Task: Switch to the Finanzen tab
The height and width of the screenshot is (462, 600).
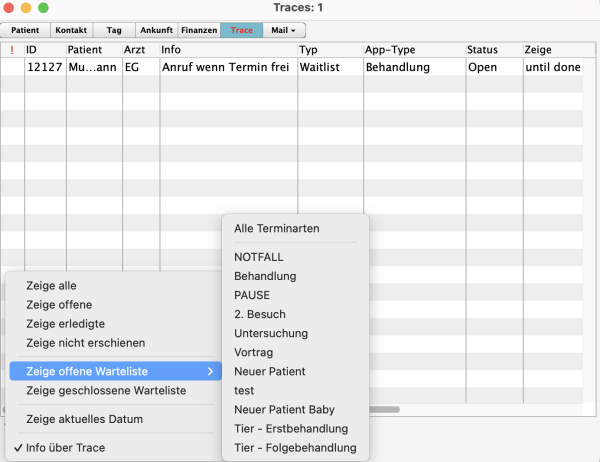Action: 199,30
